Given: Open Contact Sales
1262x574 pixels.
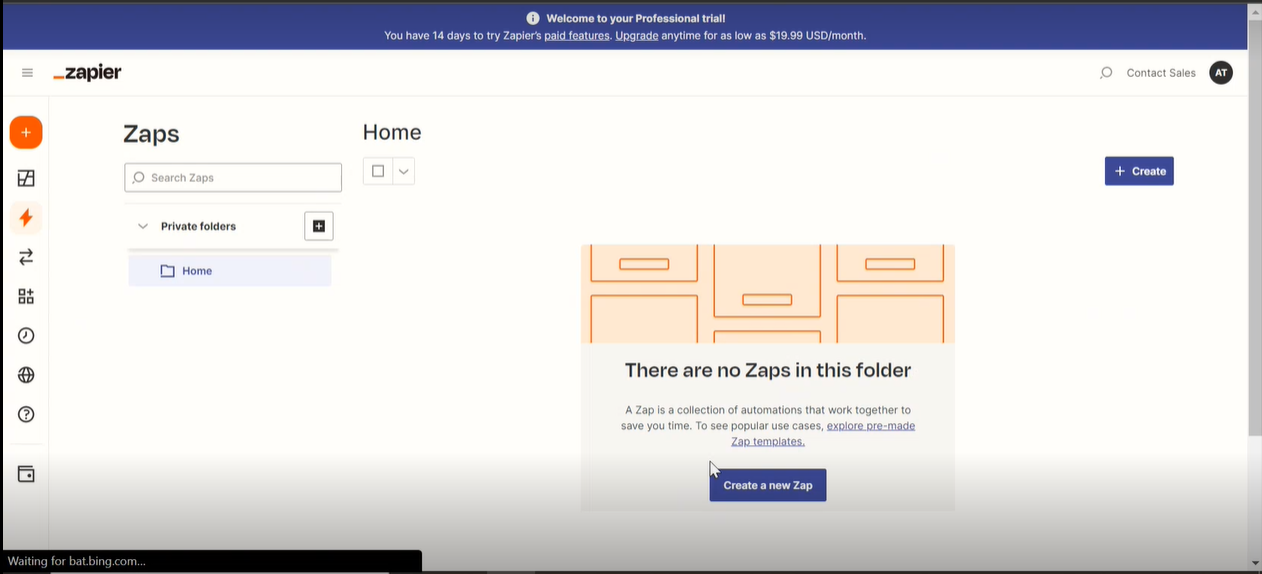Looking at the screenshot, I should pos(1161,73).
